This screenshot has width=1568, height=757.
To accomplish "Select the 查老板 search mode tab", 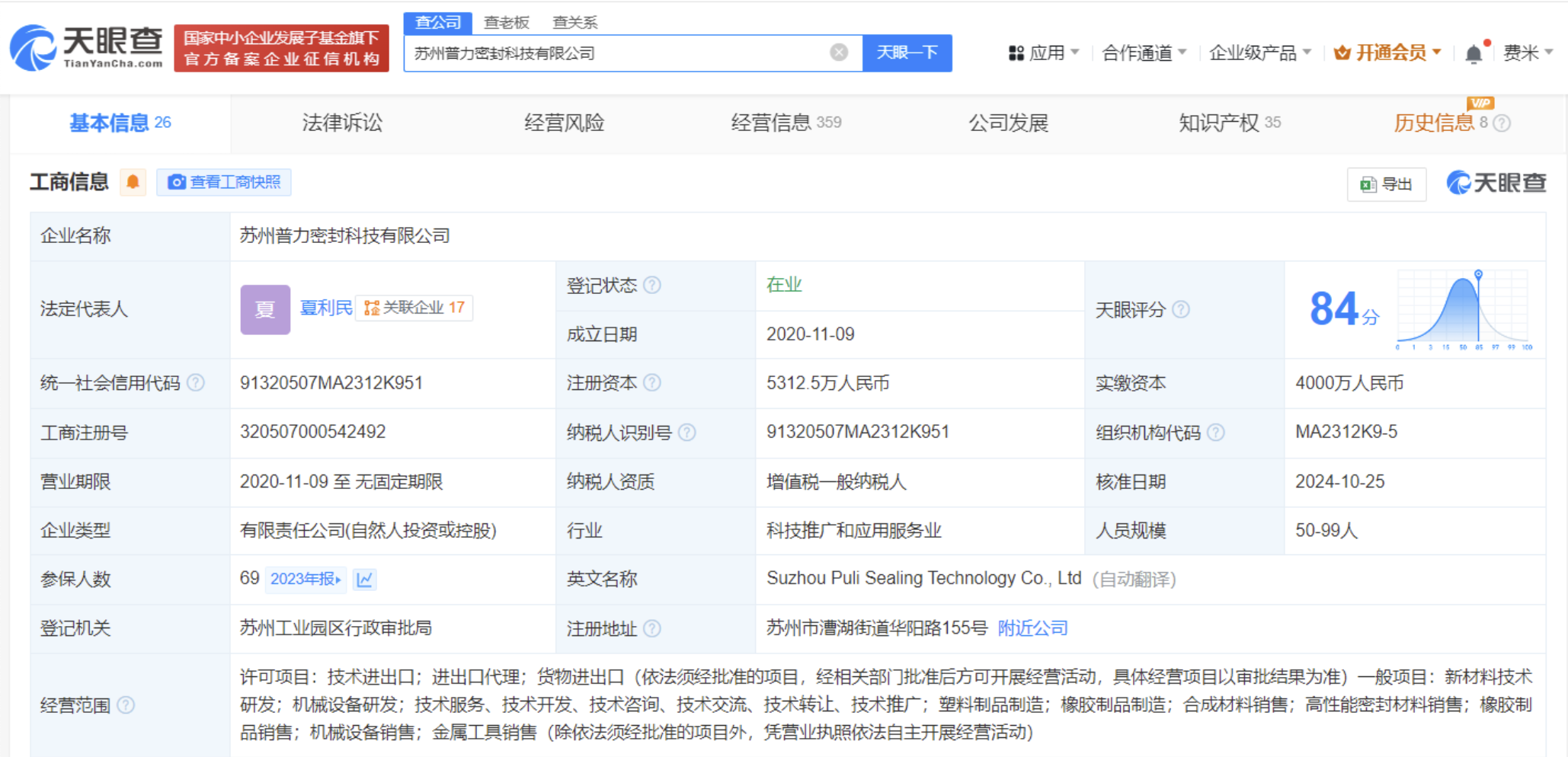I will point(506,23).
